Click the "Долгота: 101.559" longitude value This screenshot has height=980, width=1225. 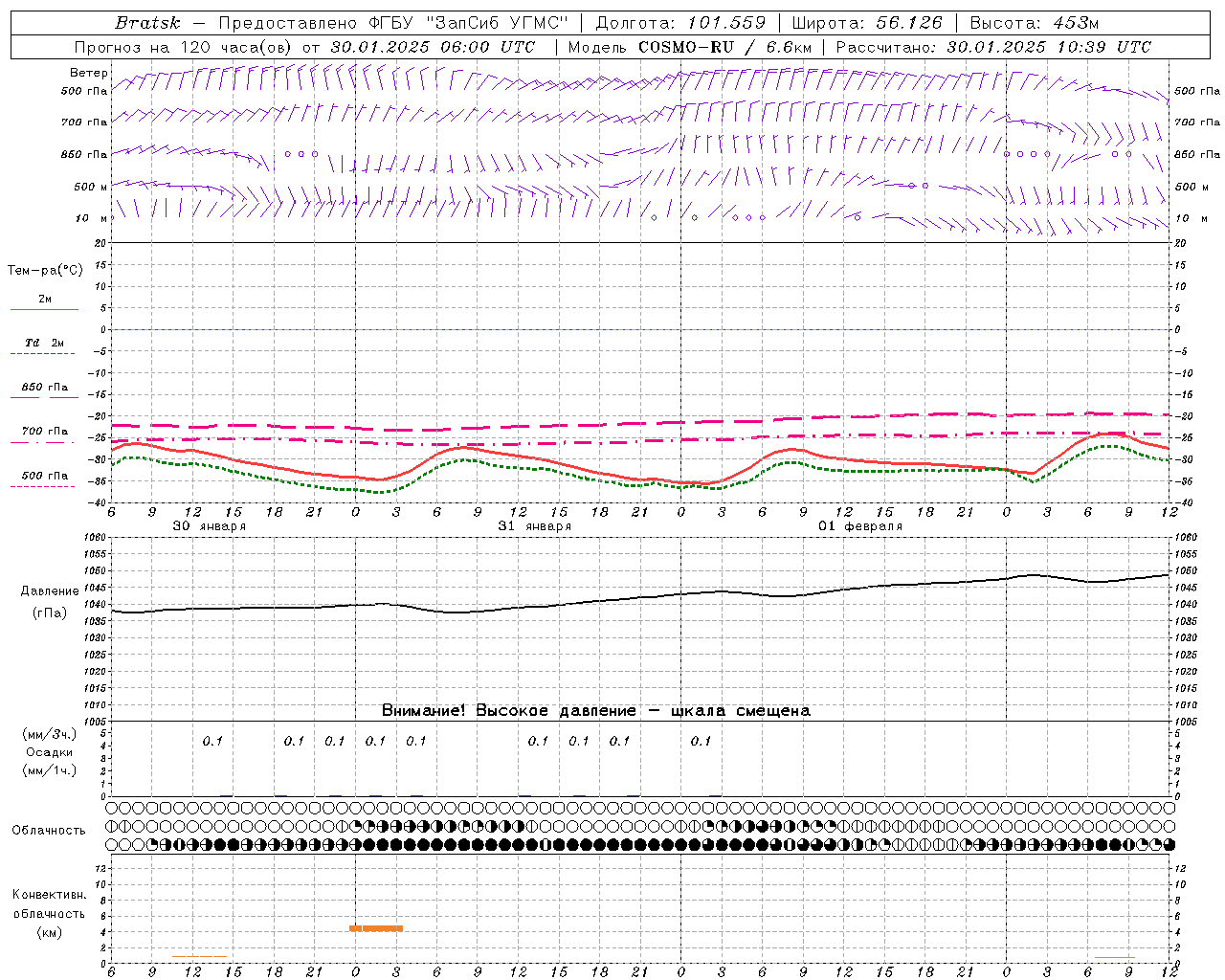pos(681,23)
